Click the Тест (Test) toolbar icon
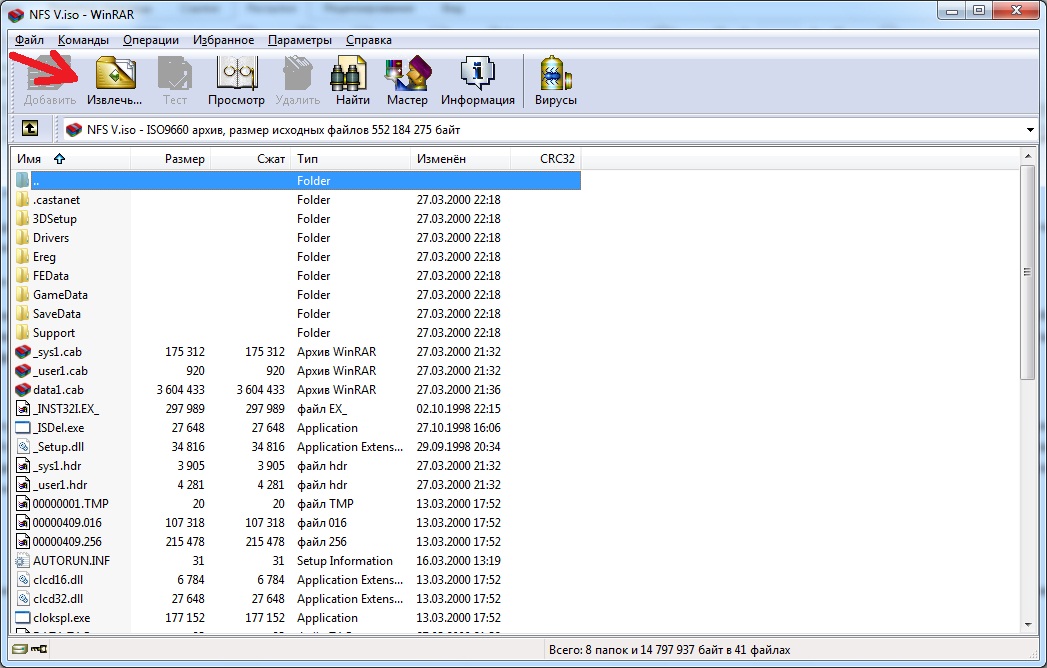 [175, 73]
